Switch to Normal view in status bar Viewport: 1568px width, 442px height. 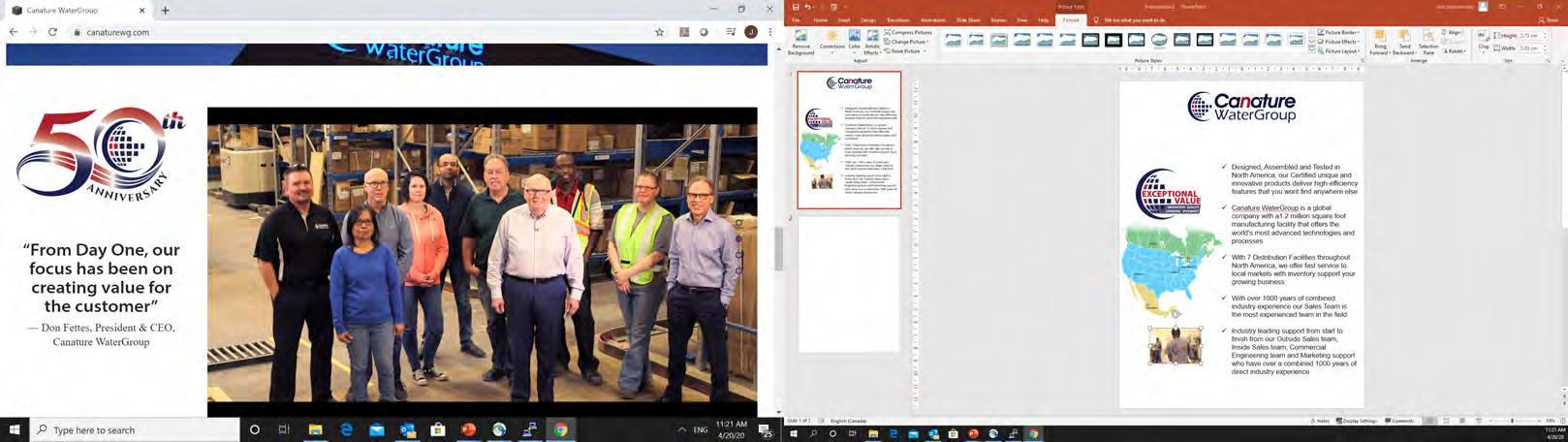[x=1430, y=421]
